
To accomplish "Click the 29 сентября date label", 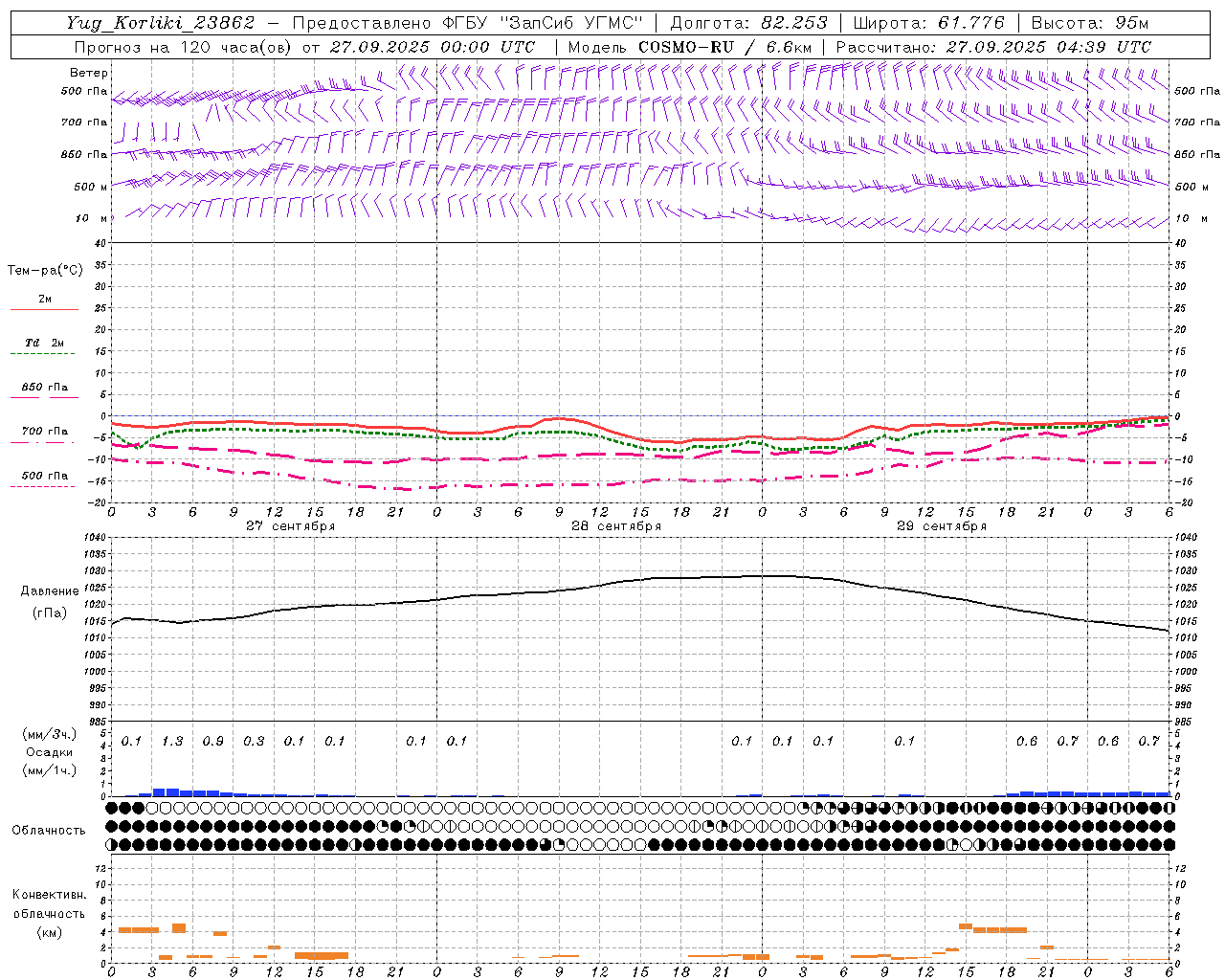I will pyautogui.click(x=941, y=526).
